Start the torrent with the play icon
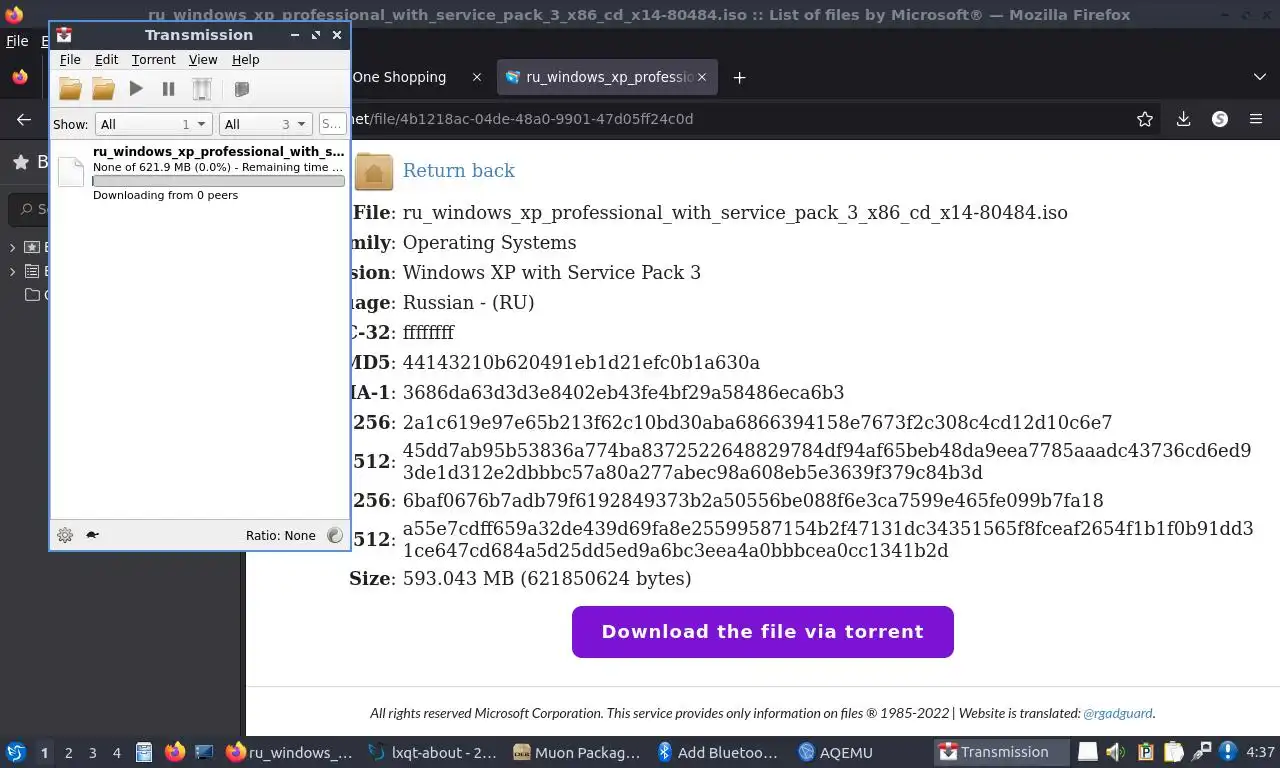Image resolution: width=1280 pixels, height=768 pixels. tap(136, 89)
